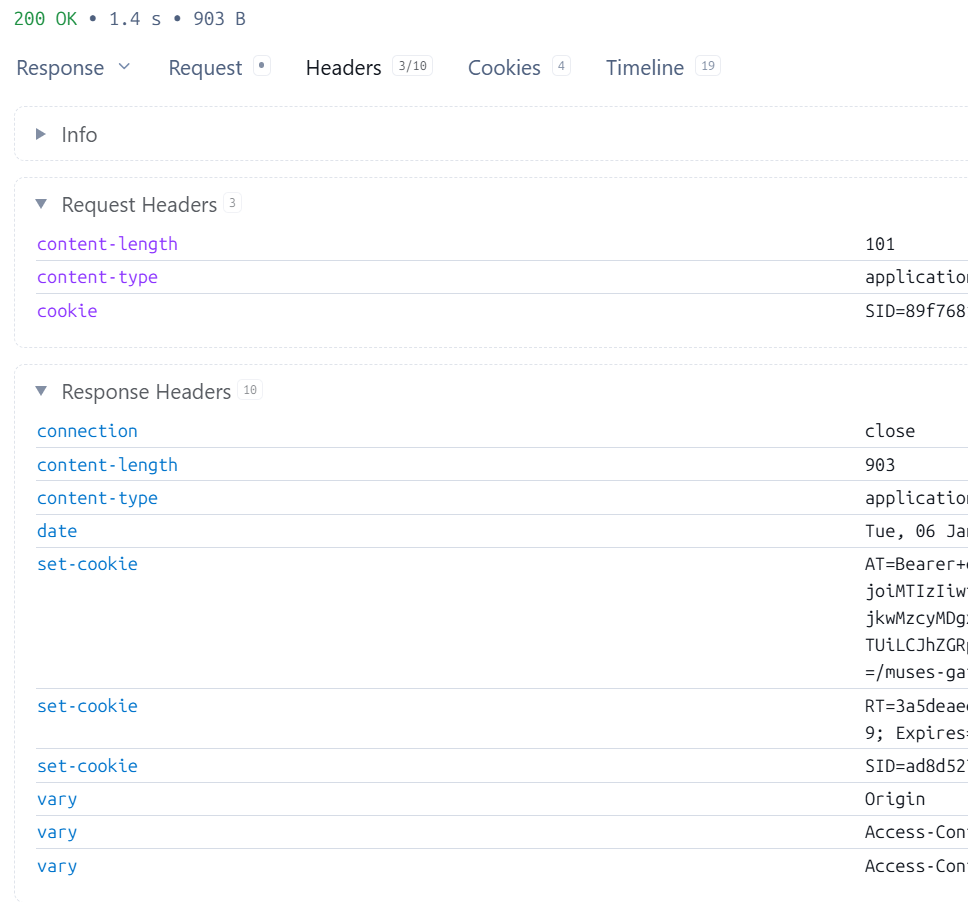The width and height of the screenshot is (968, 902).
Task: Click the Timeline count badge 19
Action: [x=707, y=67]
